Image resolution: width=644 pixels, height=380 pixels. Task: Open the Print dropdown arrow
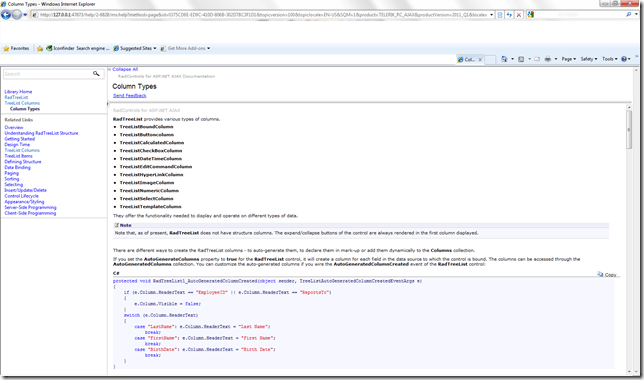556,59
